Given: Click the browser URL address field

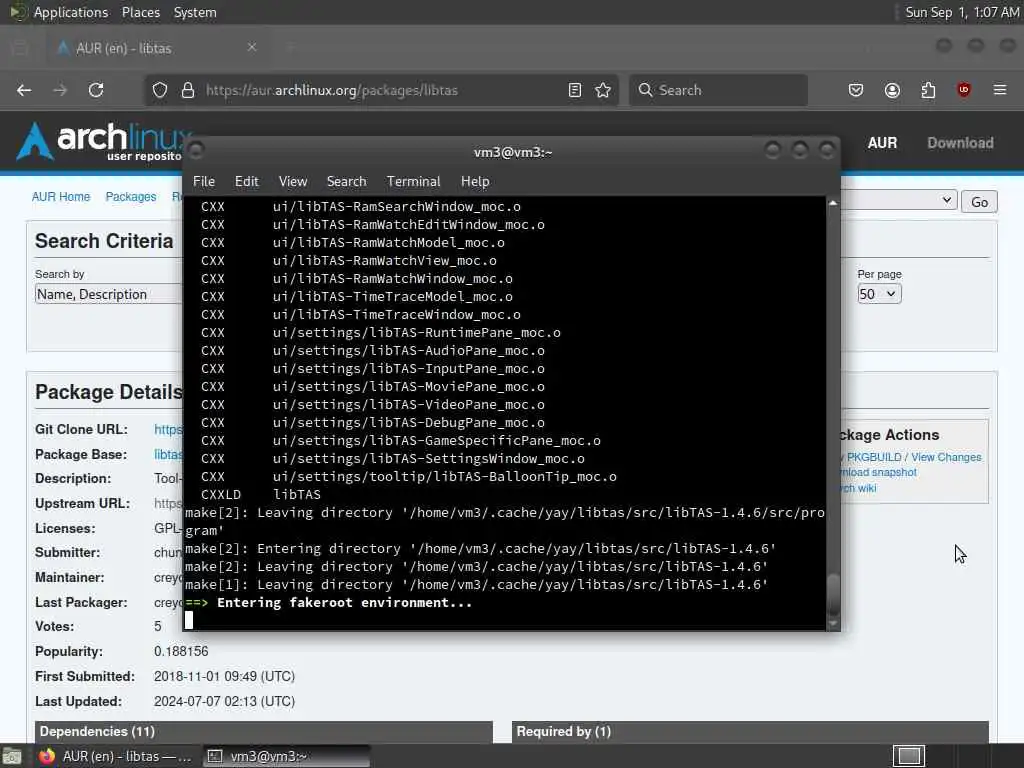Looking at the screenshot, I should 382,90.
